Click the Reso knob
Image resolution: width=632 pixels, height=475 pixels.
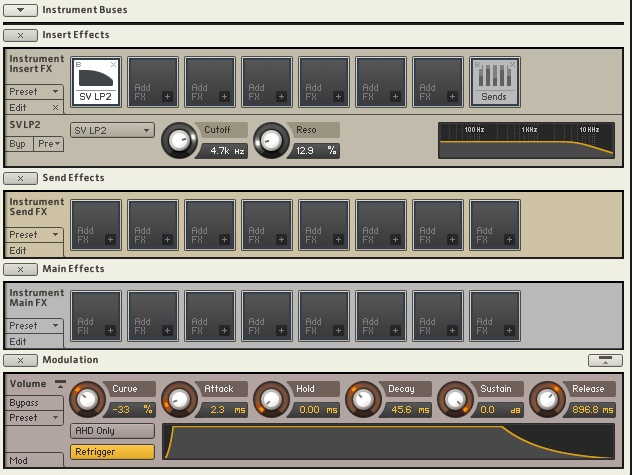point(270,140)
